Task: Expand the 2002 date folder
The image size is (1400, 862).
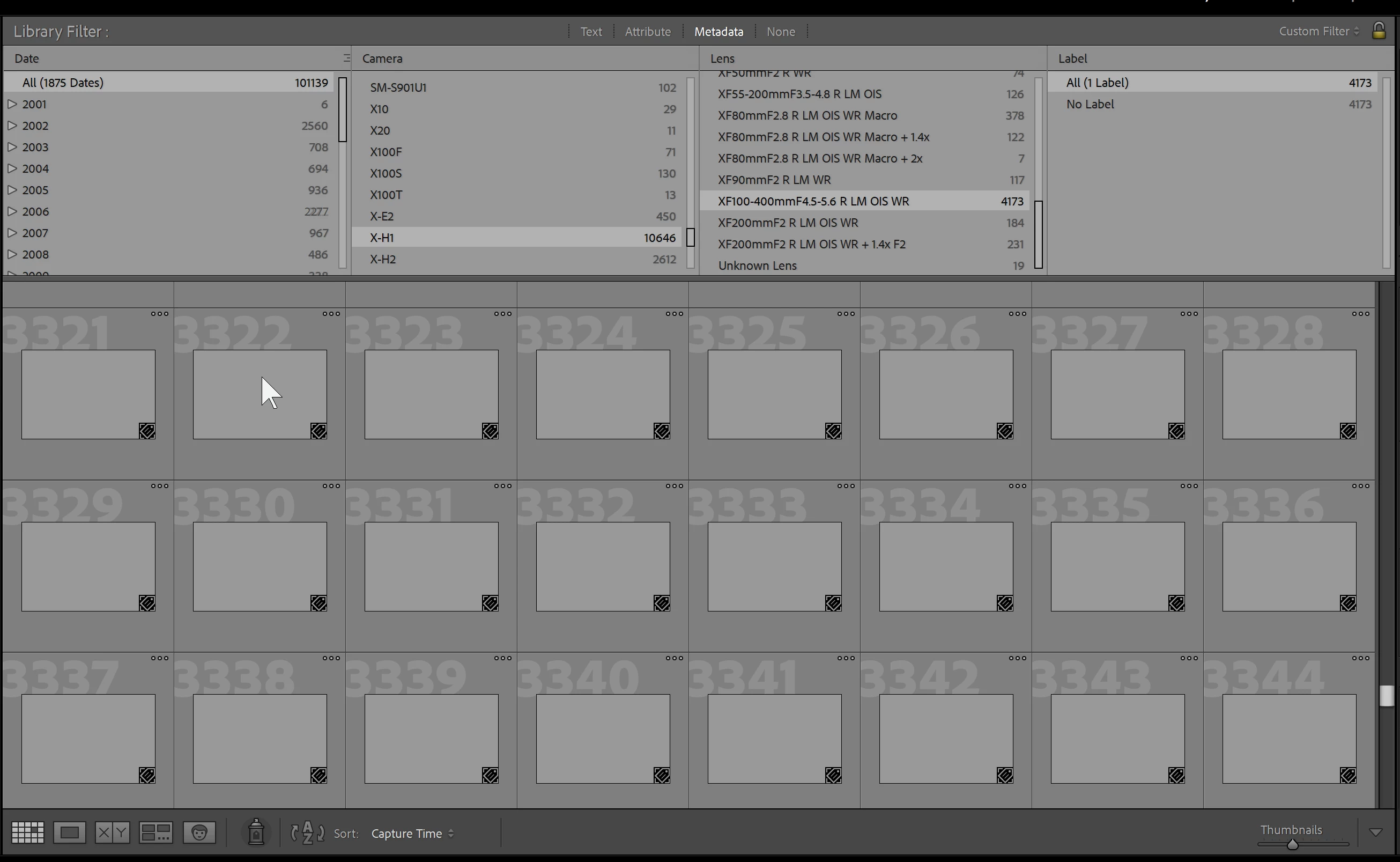Action: point(12,126)
